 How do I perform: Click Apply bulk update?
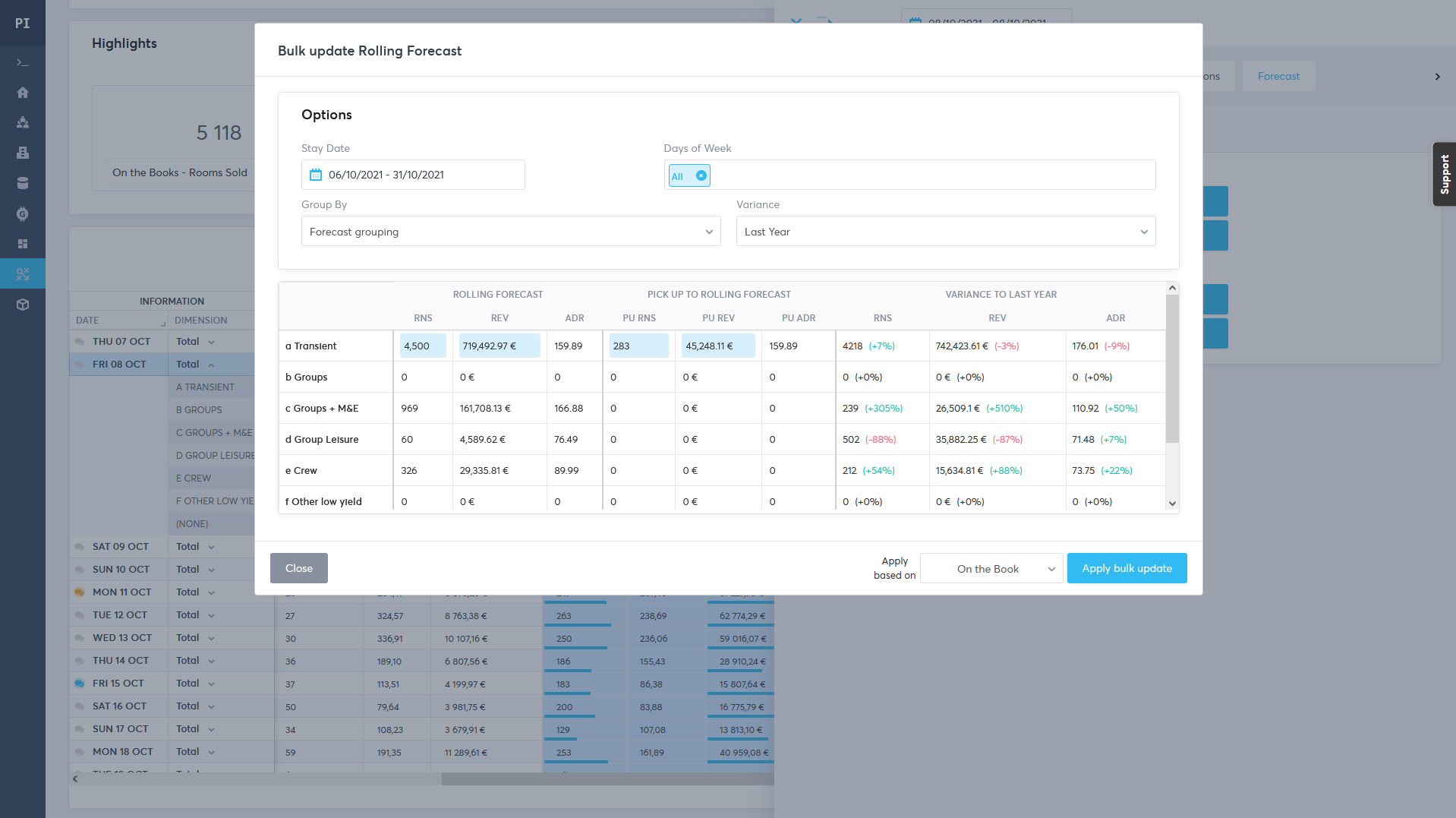click(x=1127, y=568)
